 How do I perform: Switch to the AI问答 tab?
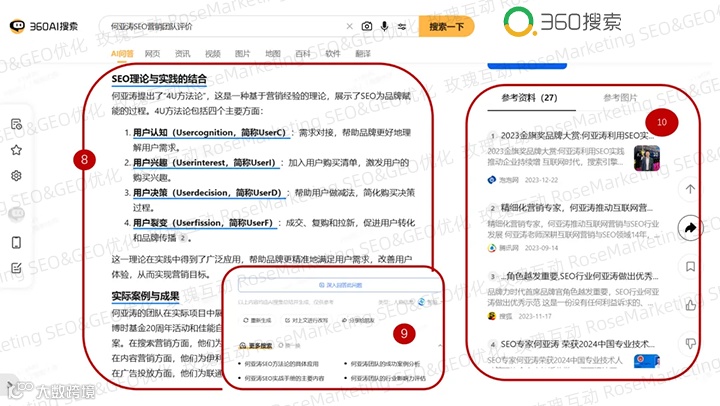(122, 54)
